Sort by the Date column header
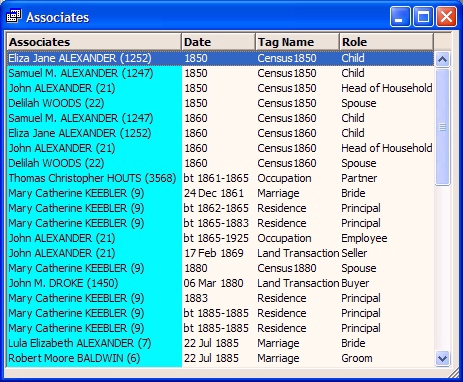The width and height of the screenshot is (463, 382). [x=218, y=42]
